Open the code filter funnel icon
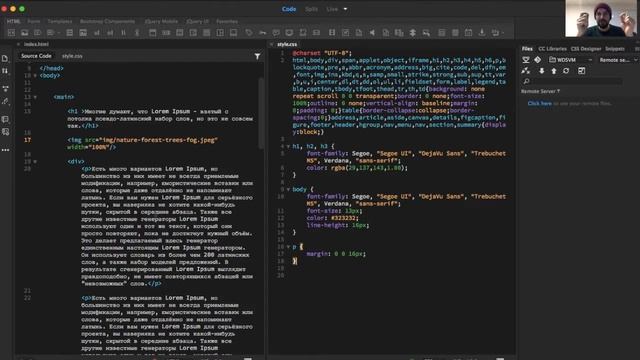The image size is (640, 360). 257,56
